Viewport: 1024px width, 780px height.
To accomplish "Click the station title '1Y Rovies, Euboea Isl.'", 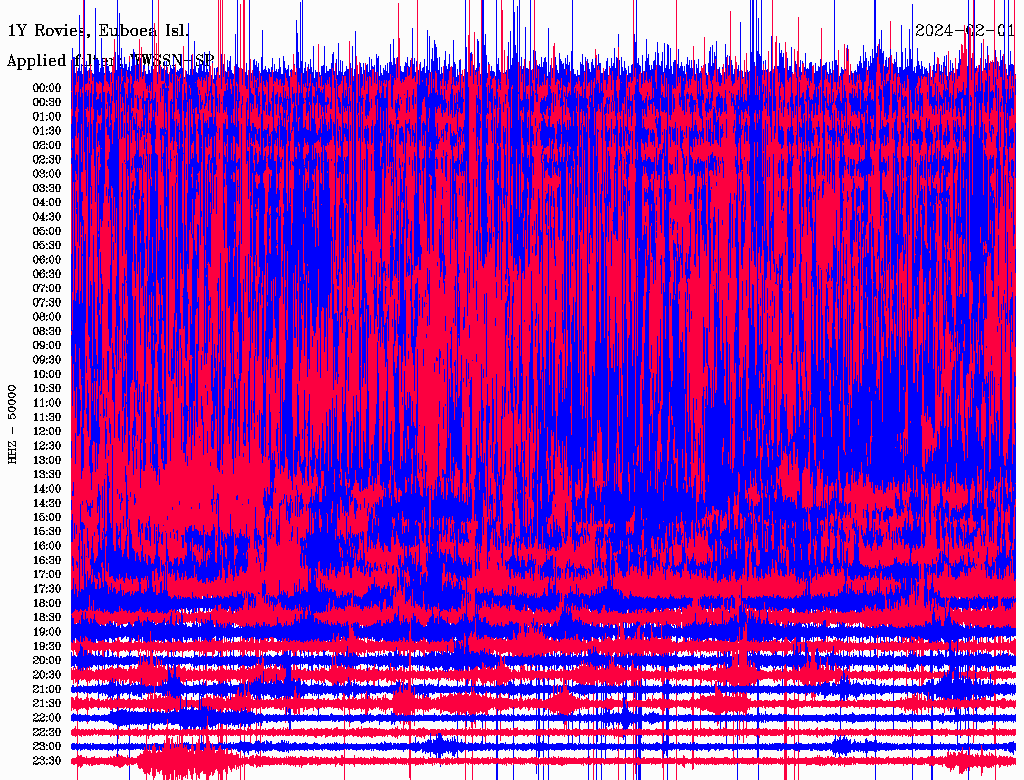I will tap(97, 31).
